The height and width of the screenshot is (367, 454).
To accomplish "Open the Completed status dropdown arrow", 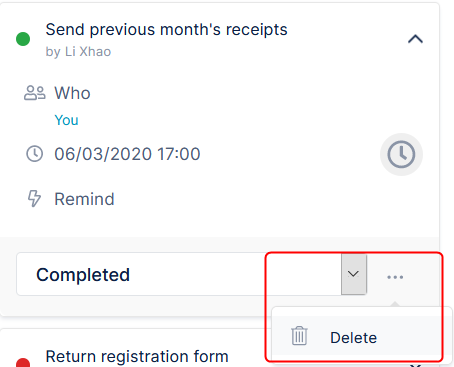I will pyautogui.click(x=354, y=274).
